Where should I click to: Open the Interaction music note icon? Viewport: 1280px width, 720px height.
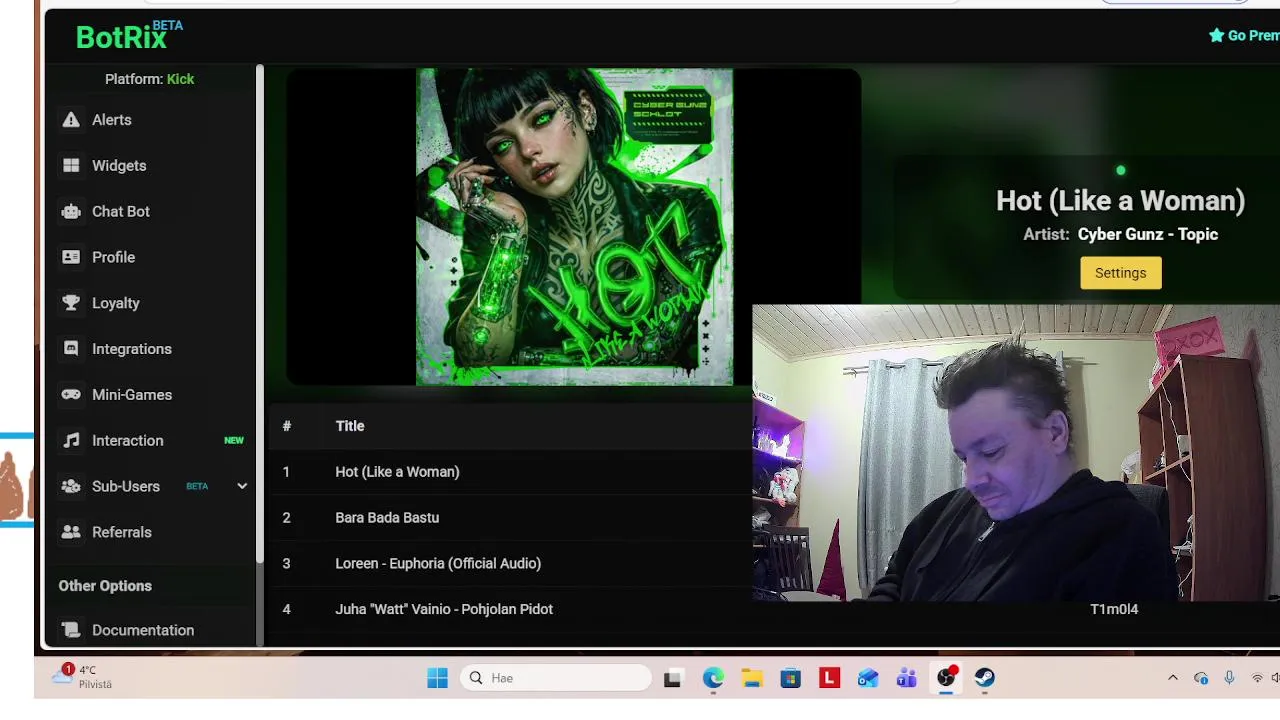pos(71,441)
